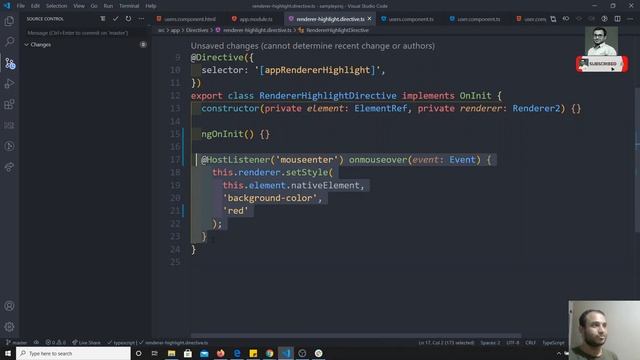The width and height of the screenshot is (640, 360).
Task: Open the Edit menu
Action: click(x=36, y=6)
